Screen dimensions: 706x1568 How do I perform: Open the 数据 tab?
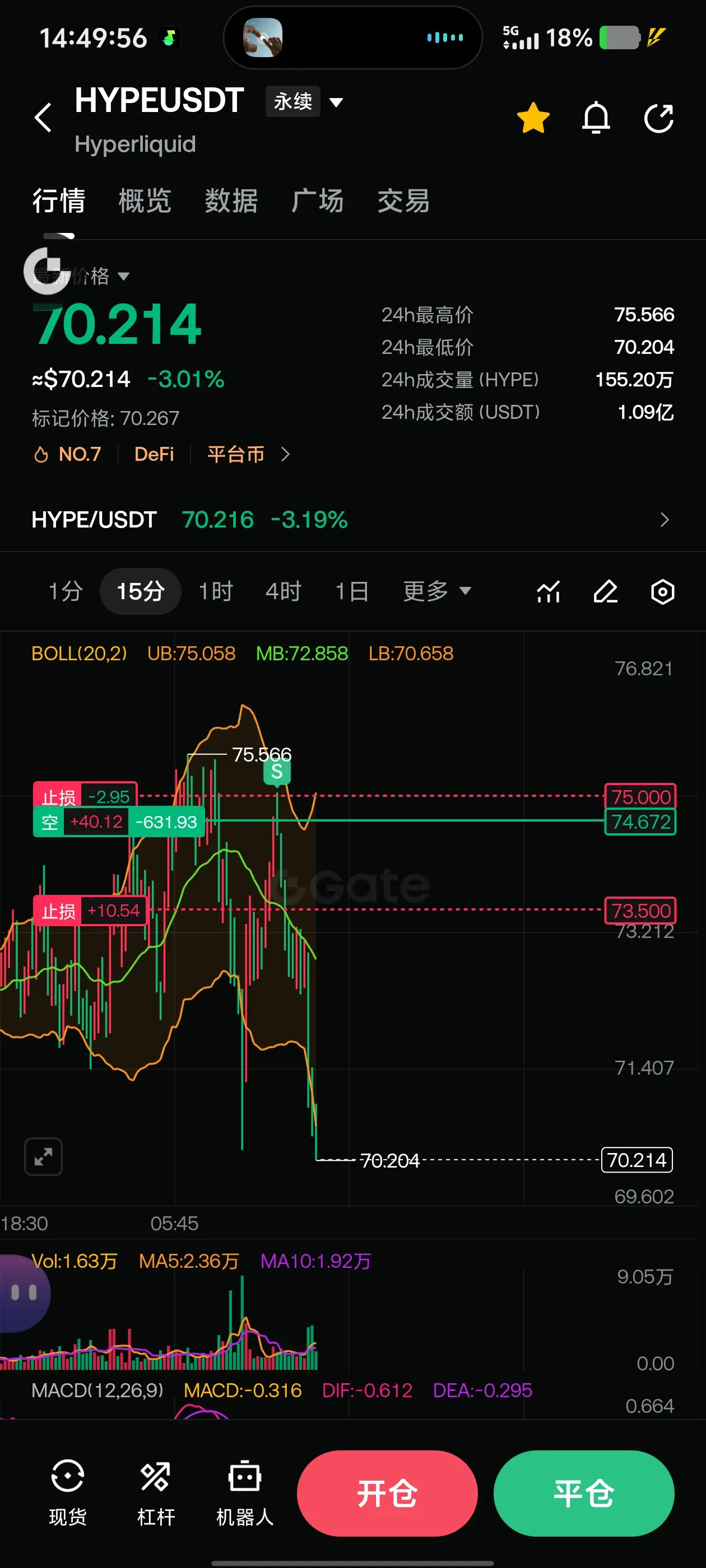click(x=231, y=201)
